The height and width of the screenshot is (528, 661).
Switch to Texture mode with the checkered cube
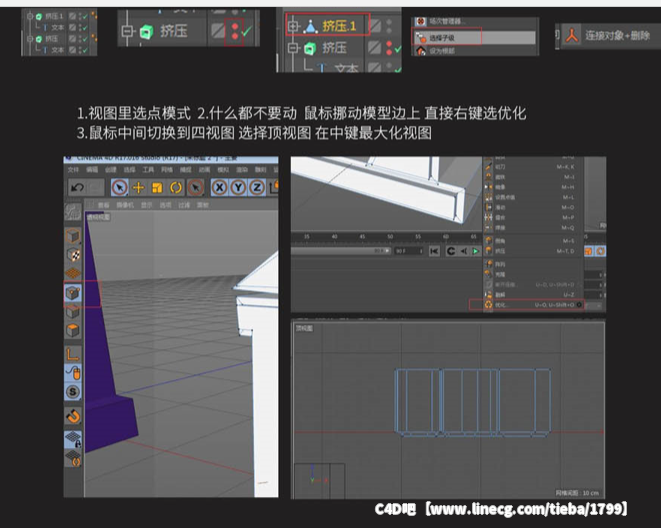tap(73, 255)
